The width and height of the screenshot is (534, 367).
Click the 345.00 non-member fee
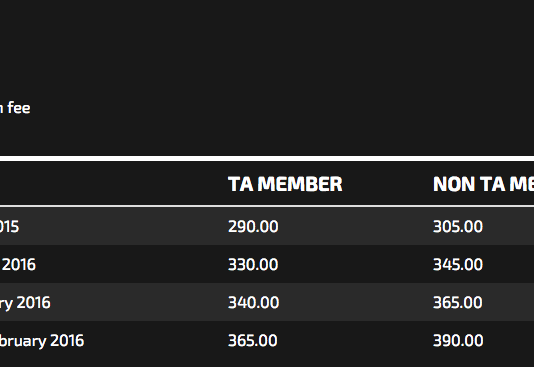pos(458,265)
